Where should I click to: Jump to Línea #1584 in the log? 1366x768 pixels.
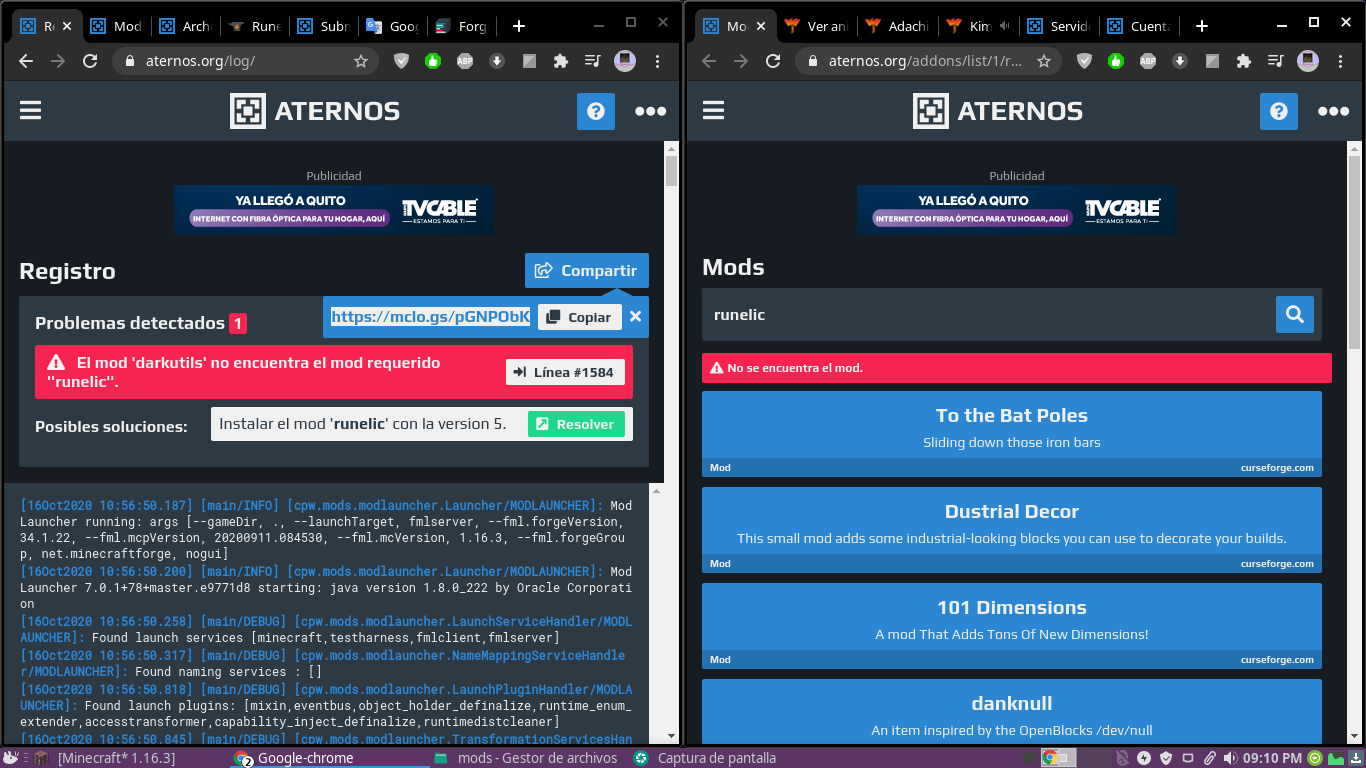click(565, 372)
